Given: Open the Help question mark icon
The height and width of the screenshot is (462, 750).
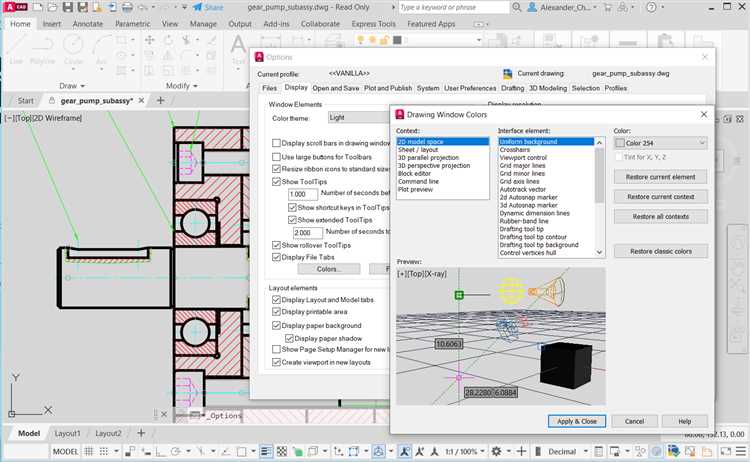Looking at the screenshot, I should 651,7.
